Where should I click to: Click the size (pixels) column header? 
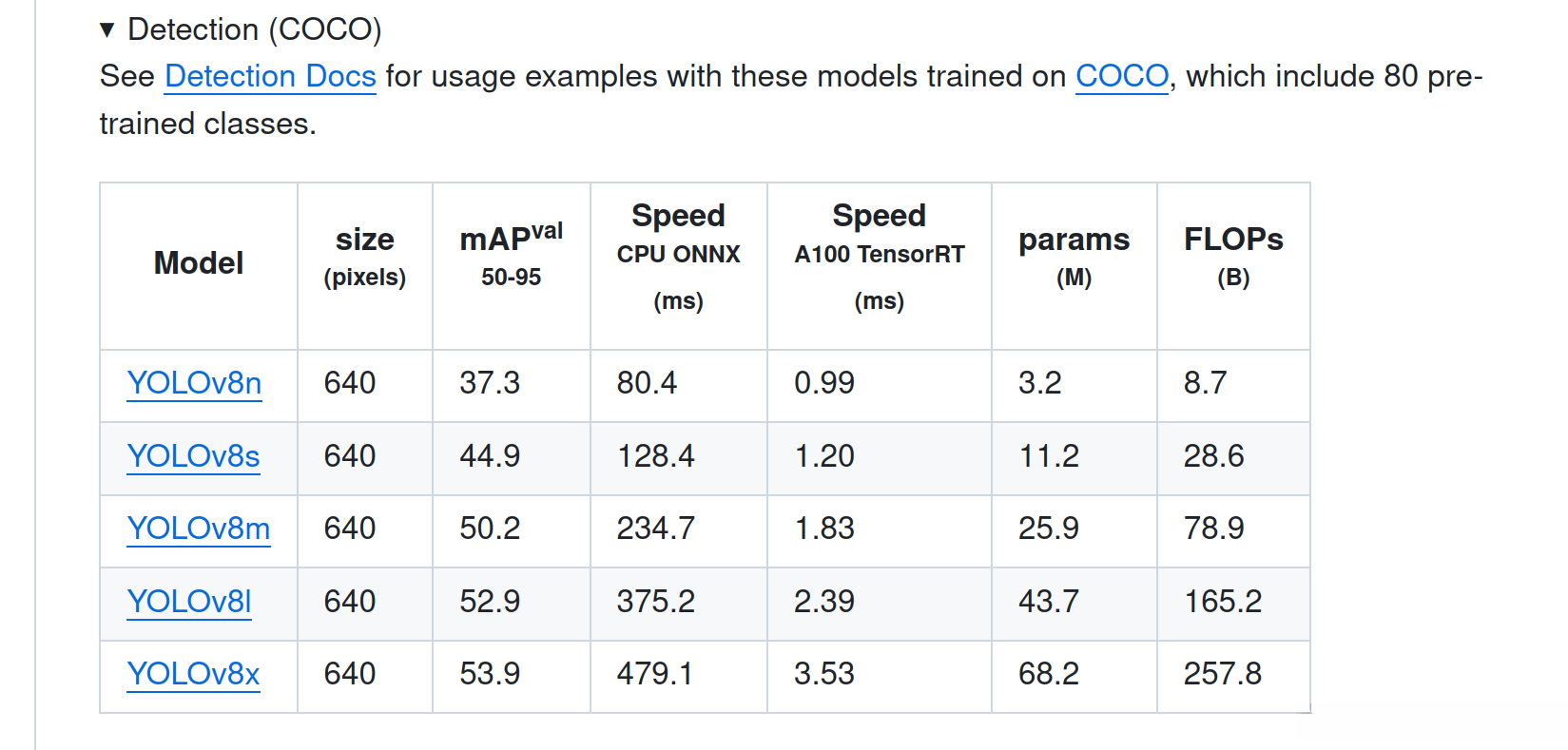pyautogui.click(x=364, y=257)
